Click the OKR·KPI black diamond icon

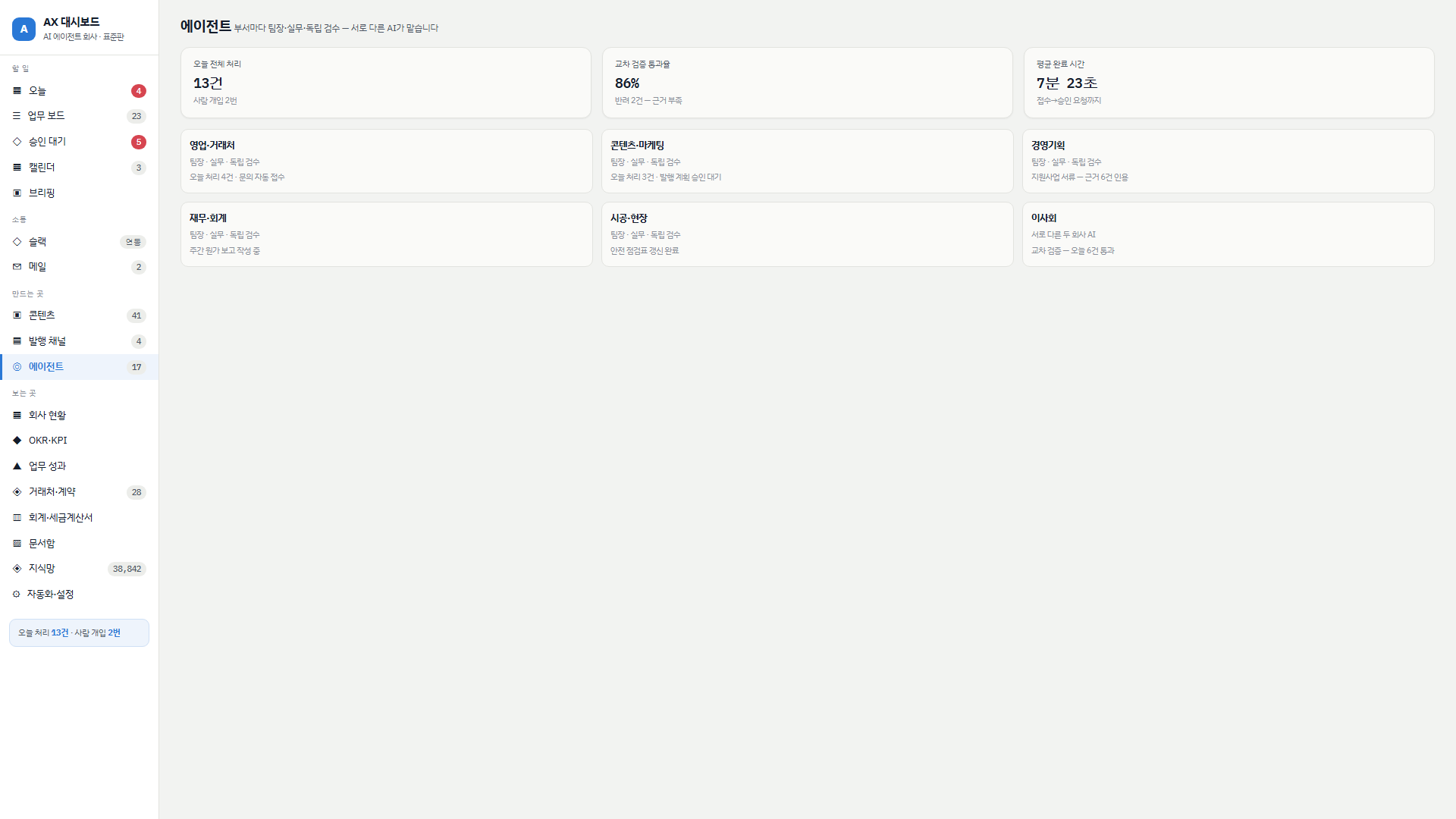pos(17,441)
